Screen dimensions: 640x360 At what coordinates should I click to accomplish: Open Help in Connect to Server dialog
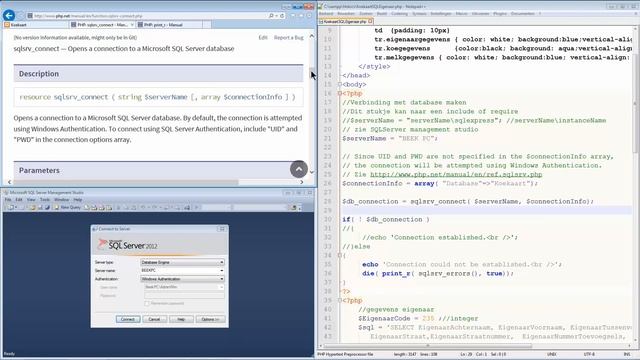pos(181,319)
